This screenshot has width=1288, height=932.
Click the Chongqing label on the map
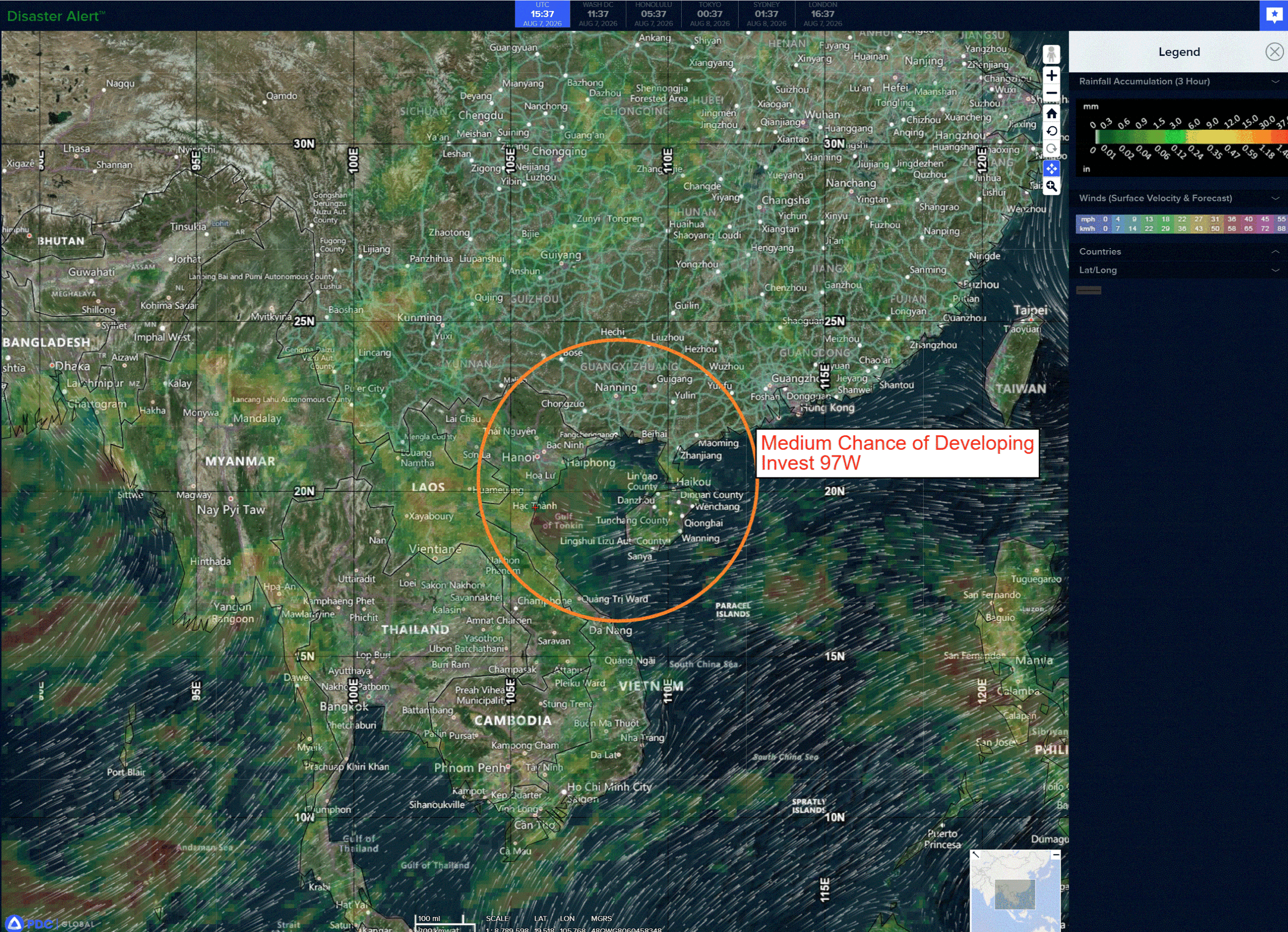[x=559, y=151]
